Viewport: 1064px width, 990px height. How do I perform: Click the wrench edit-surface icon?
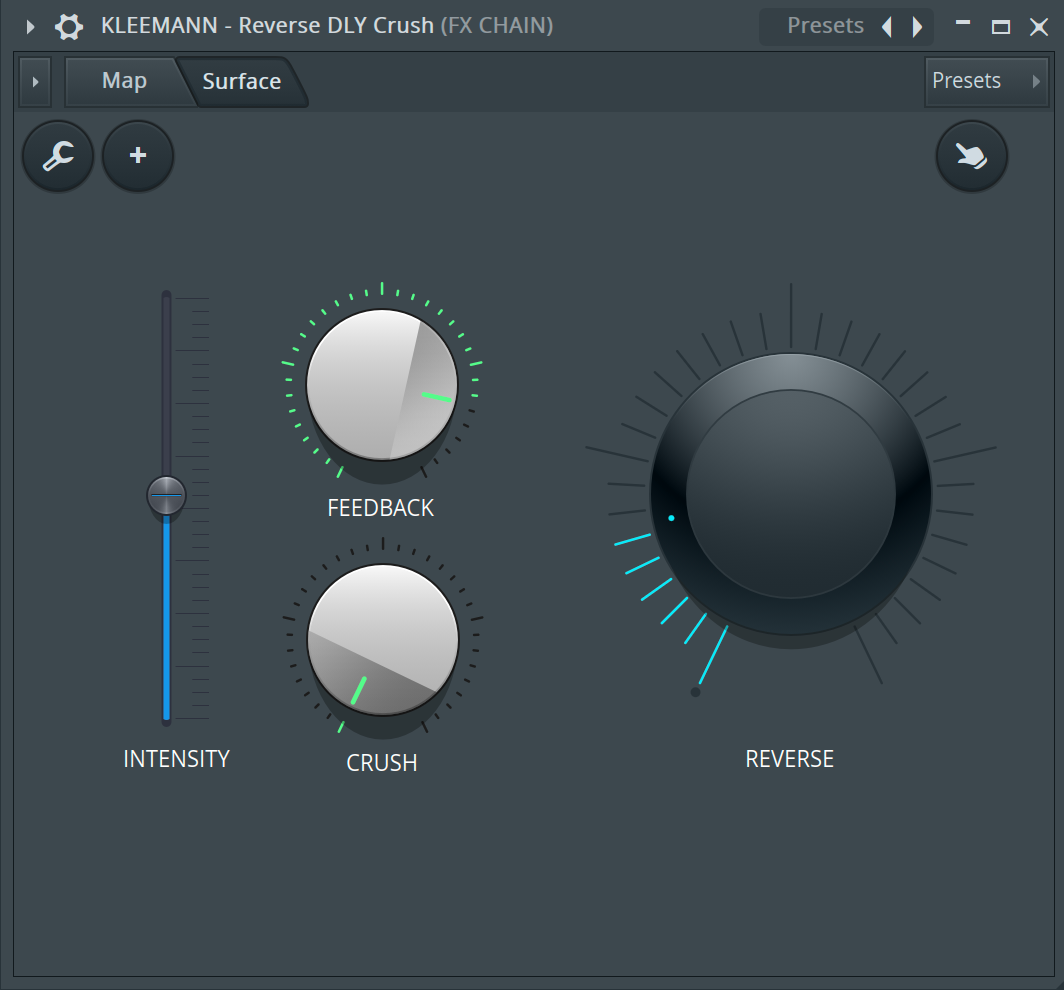coord(58,156)
